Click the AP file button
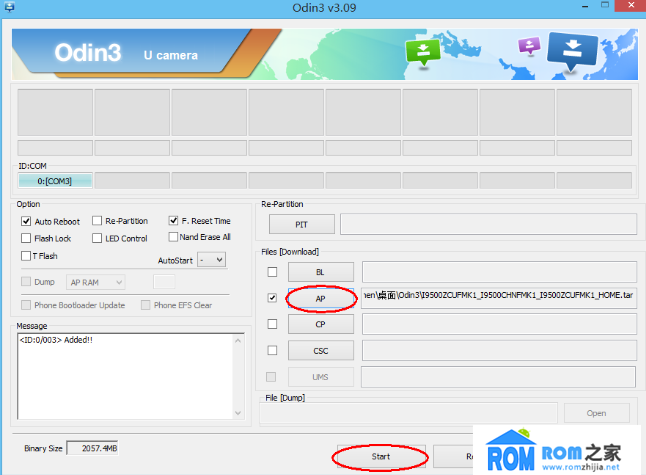 (x=321, y=298)
